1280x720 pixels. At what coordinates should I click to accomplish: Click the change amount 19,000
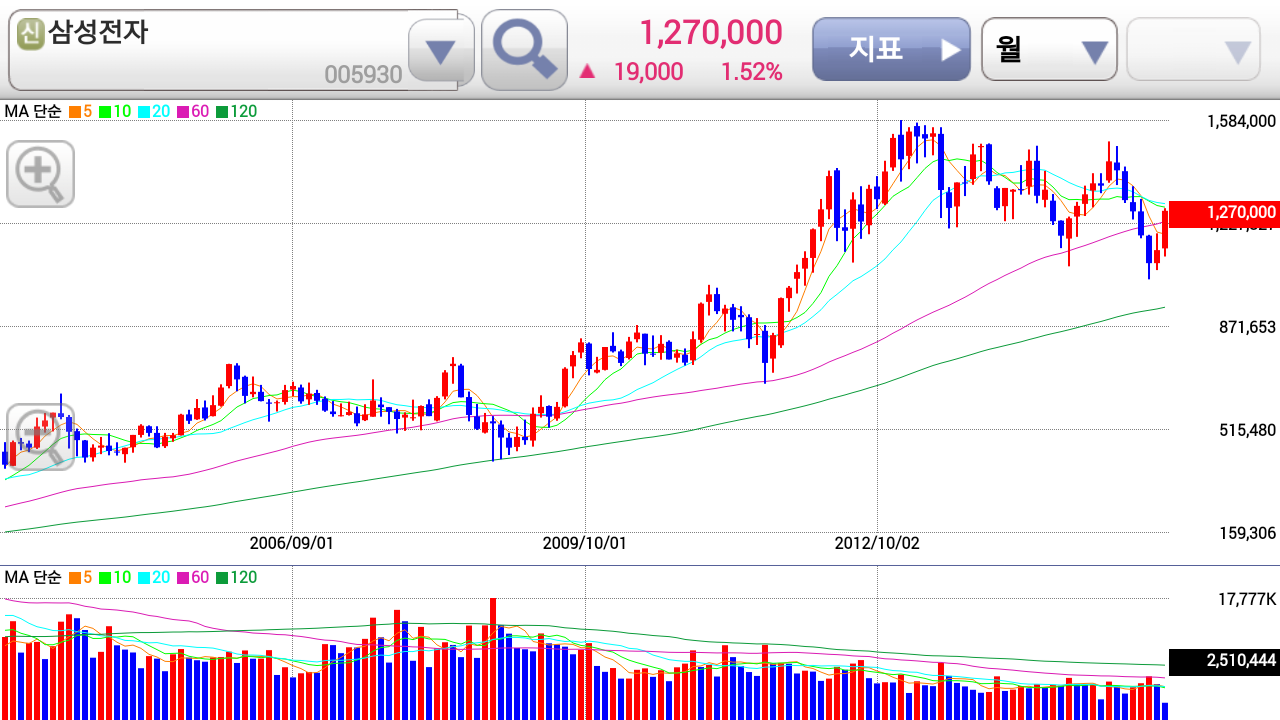[648, 72]
